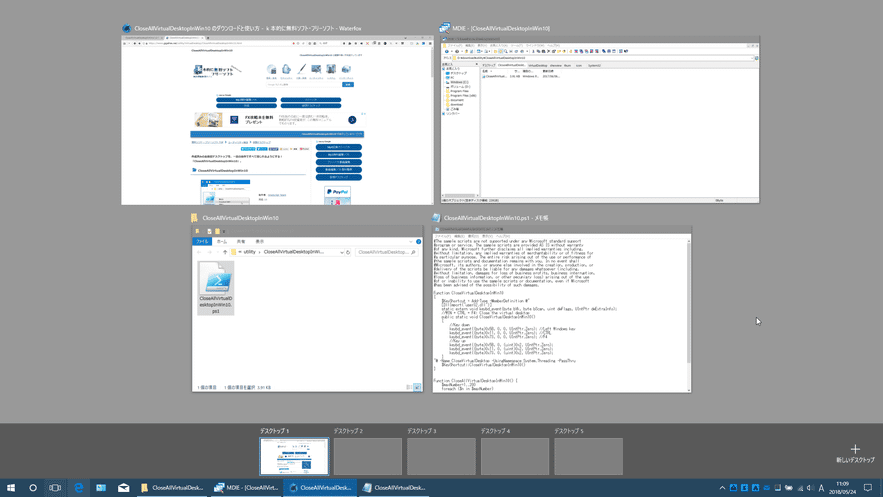Launch Microsoft Edge from taskbar

coord(78,487)
